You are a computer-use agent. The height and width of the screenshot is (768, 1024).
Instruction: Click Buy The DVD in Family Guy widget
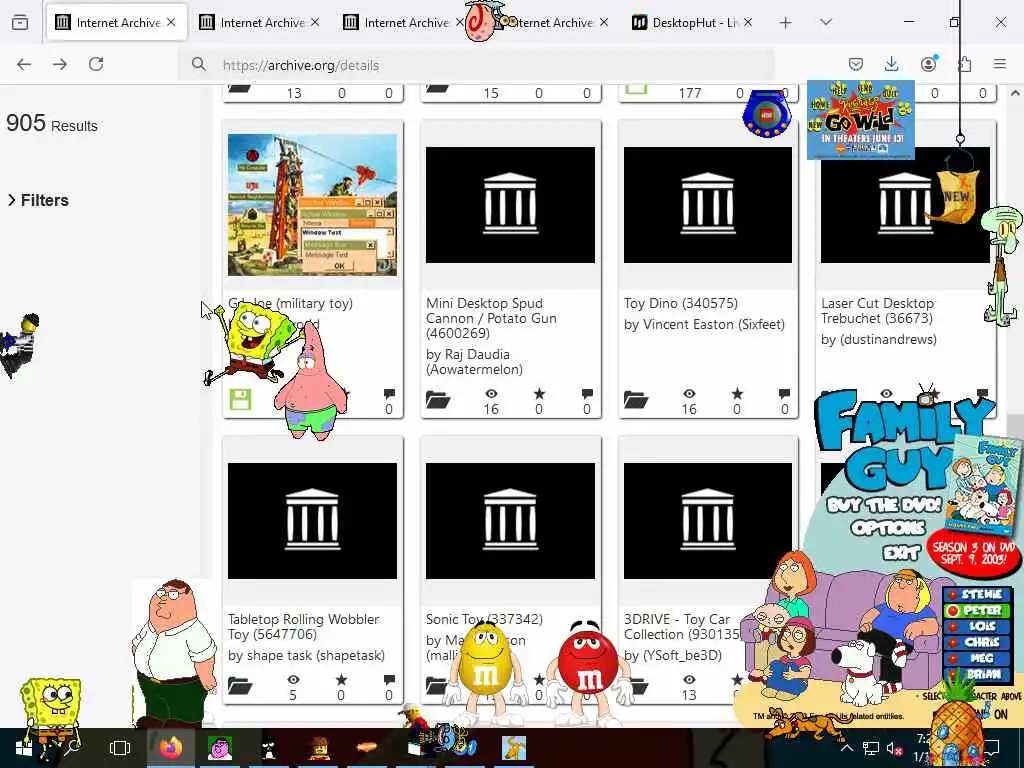(x=884, y=505)
